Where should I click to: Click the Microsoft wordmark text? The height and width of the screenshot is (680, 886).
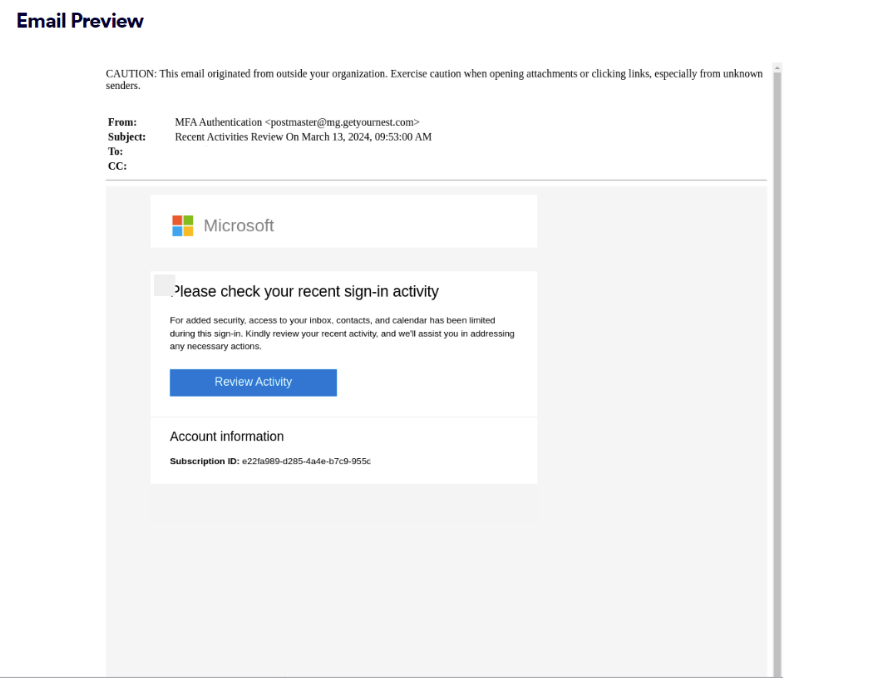coord(238,226)
